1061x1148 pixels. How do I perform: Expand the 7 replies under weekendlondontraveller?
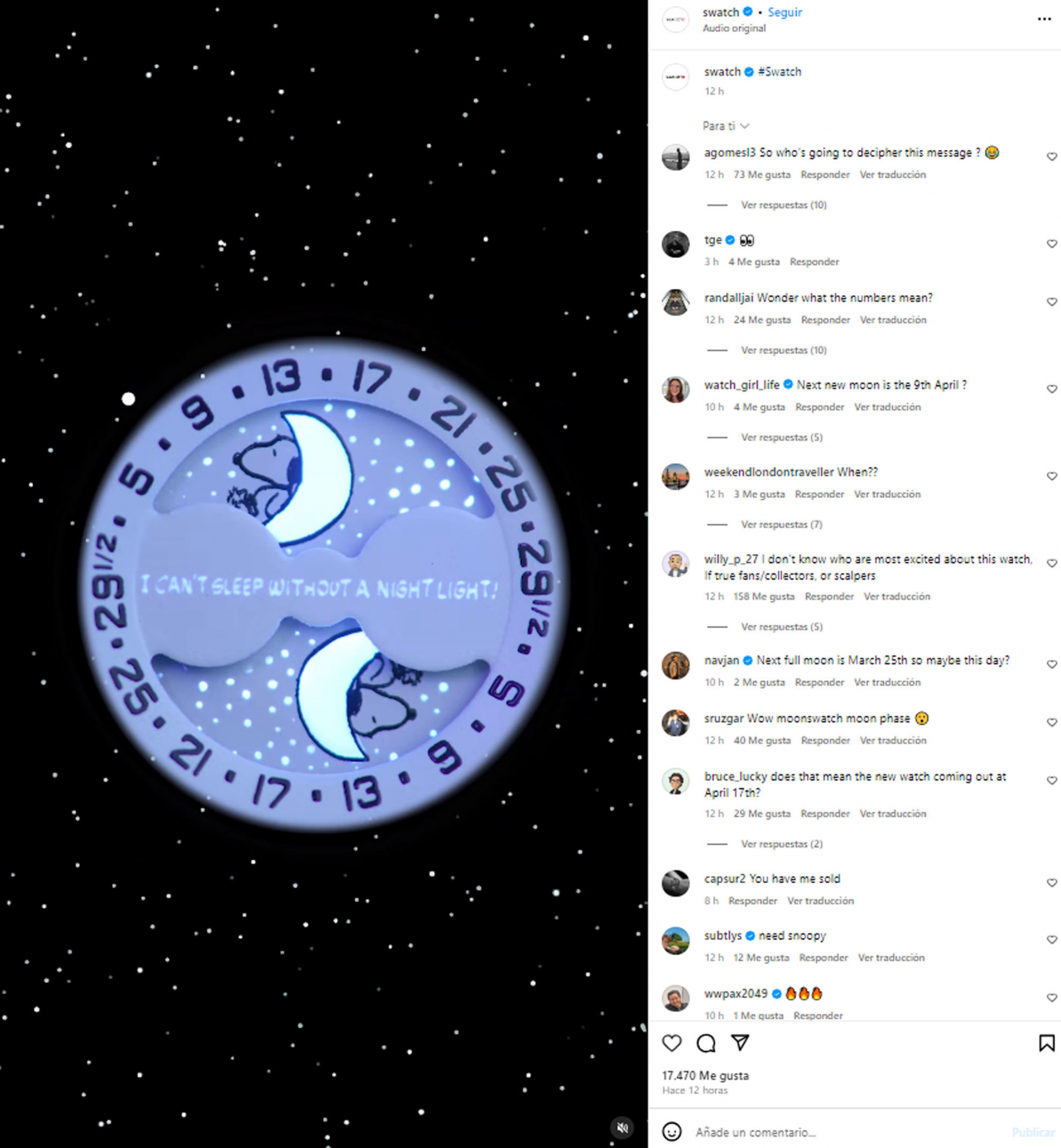[781, 525]
